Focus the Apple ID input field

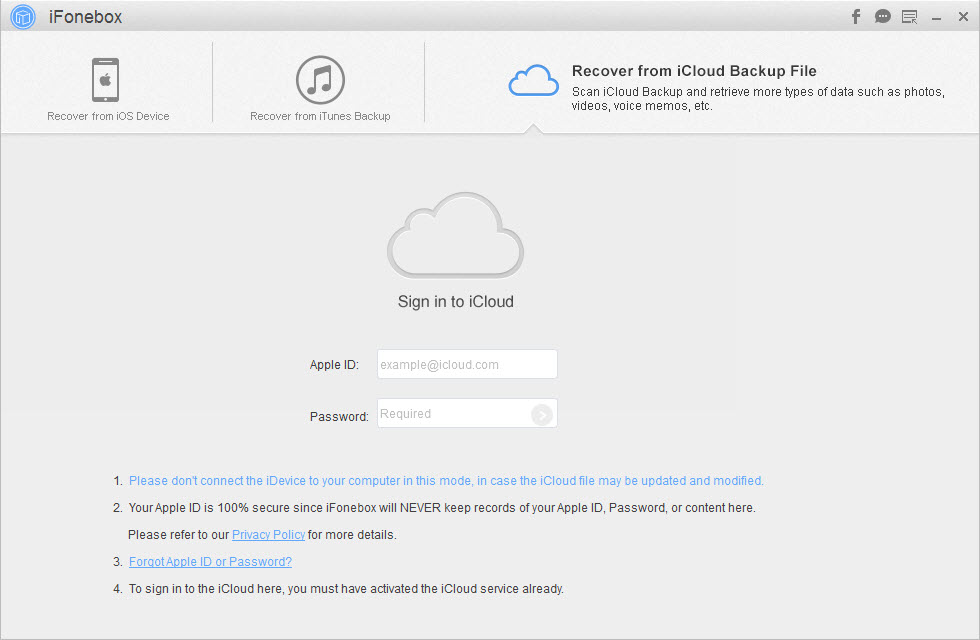click(x=467, y=364)
